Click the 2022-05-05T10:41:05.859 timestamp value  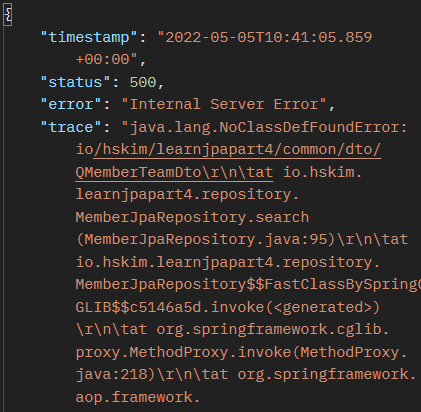pyautogui.click(x=265, y=37)
